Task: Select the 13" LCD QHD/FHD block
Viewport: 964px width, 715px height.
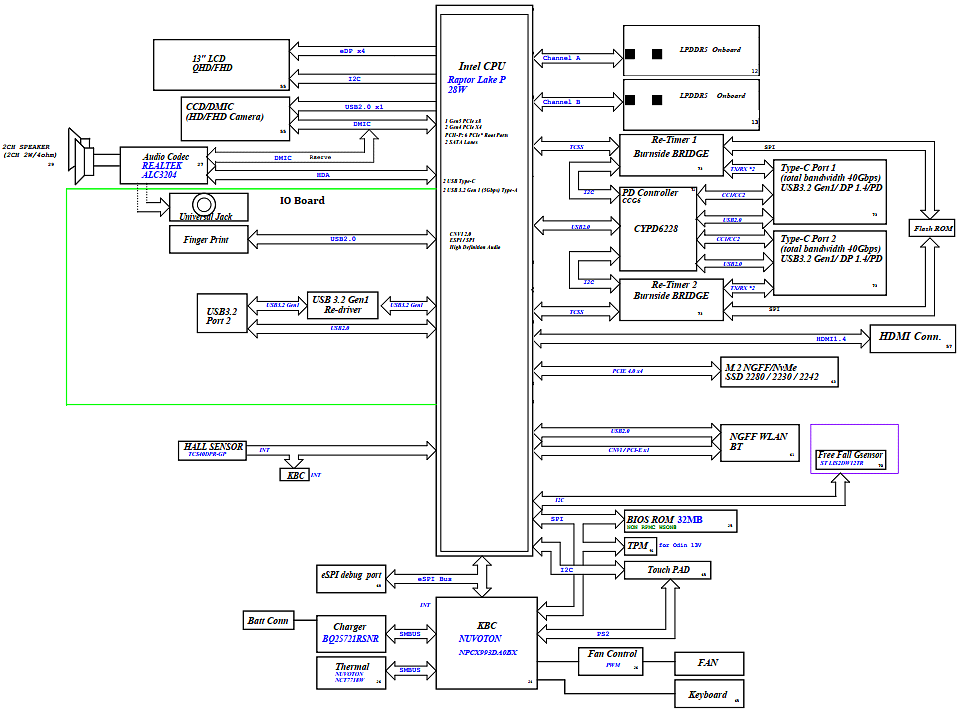Action: (221, 65)
